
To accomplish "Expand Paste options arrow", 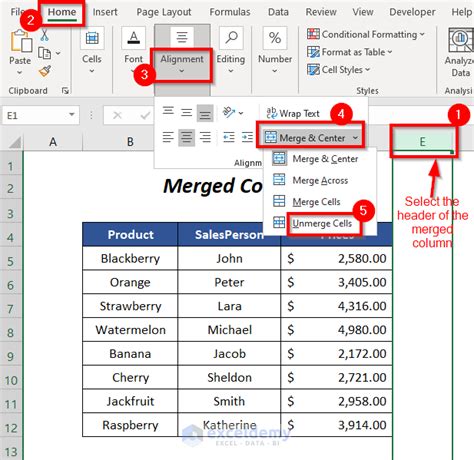I will (19, 72).
